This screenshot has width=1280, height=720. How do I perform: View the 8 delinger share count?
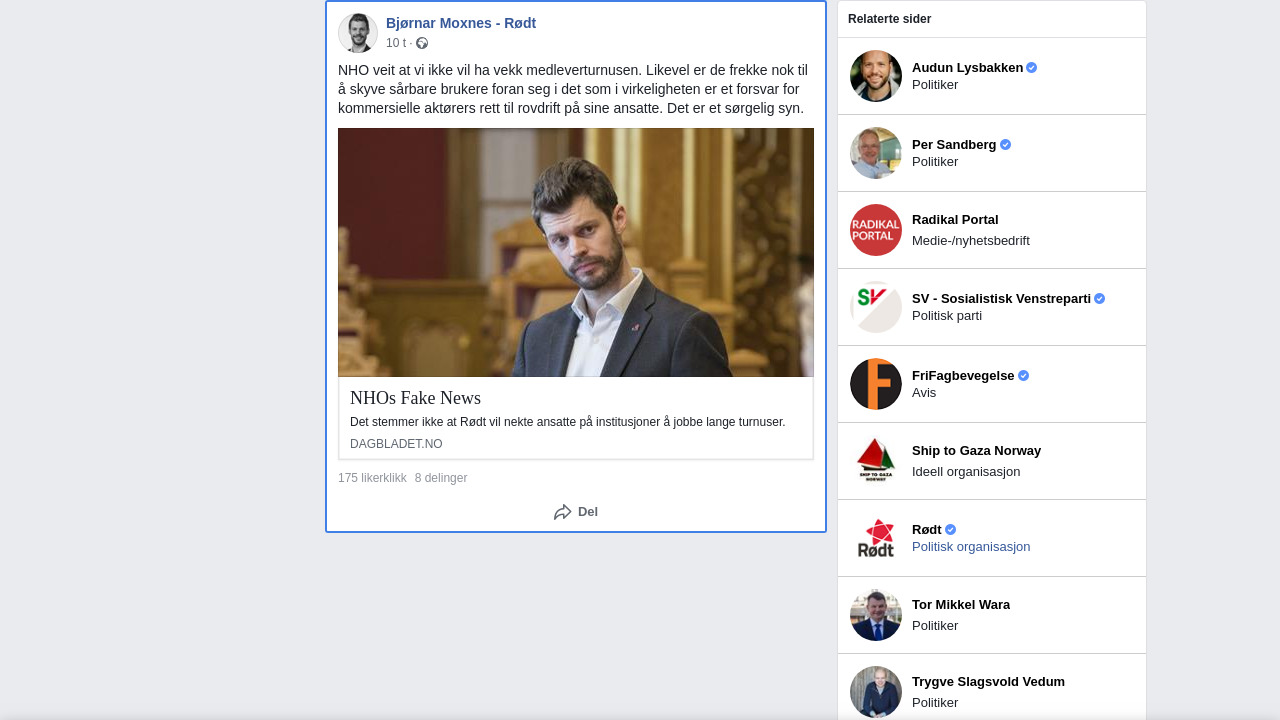[441, 478]
